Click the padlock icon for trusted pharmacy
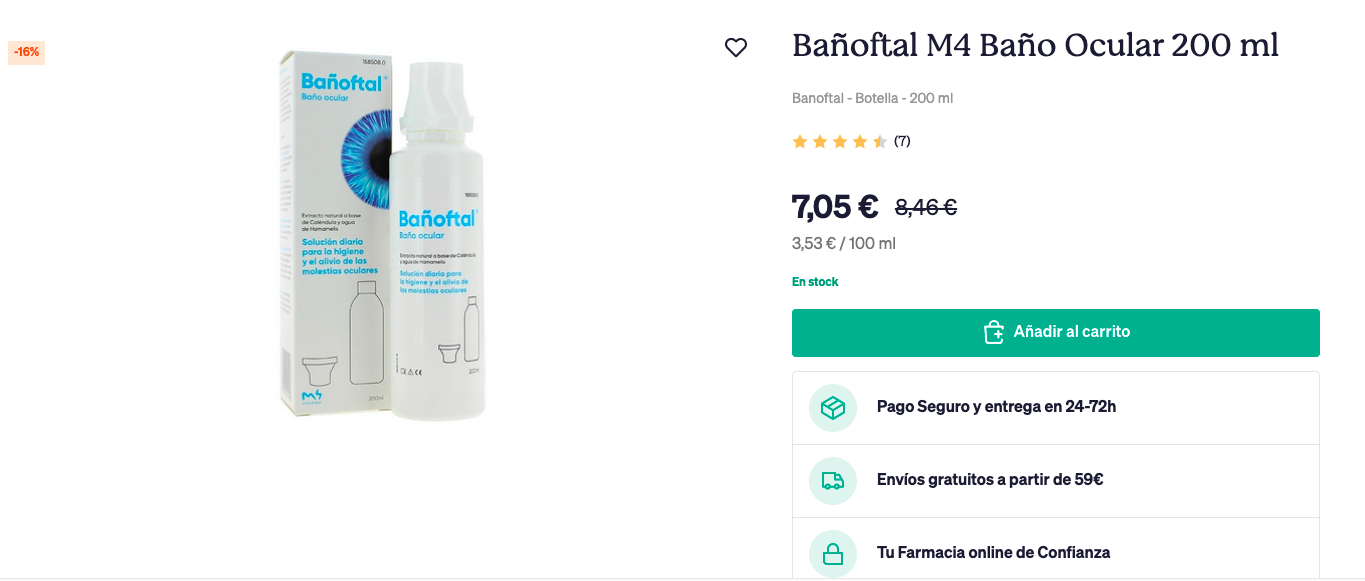 tap(833, 554)
